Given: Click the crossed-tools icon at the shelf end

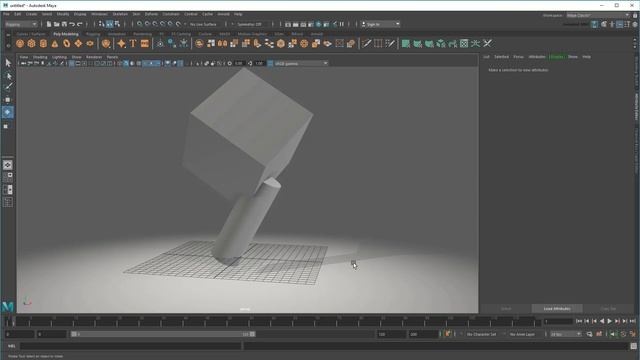Looking at the screenshot, I should click(x=487, y=44).
